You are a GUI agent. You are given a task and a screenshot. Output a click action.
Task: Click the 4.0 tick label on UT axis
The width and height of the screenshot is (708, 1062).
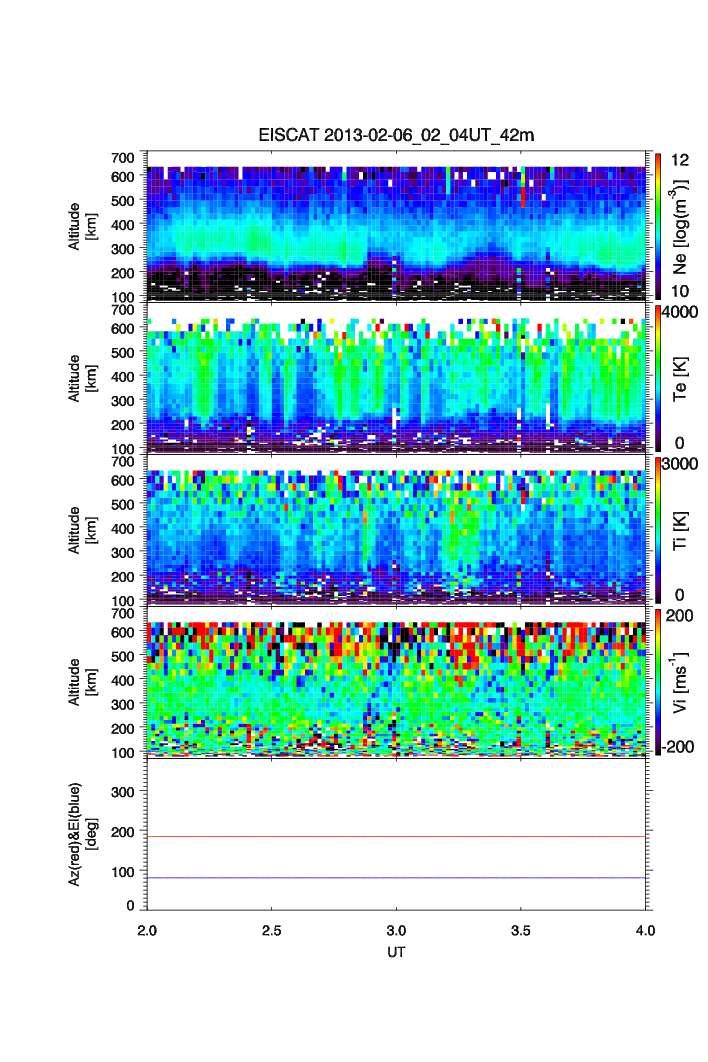coord(646,931)
